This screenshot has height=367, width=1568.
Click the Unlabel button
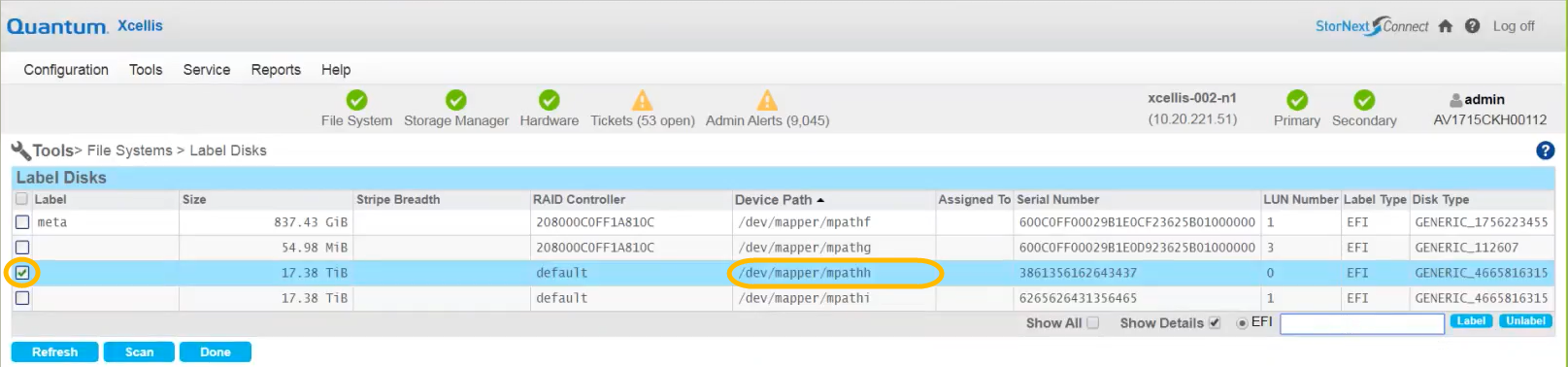1525,321
